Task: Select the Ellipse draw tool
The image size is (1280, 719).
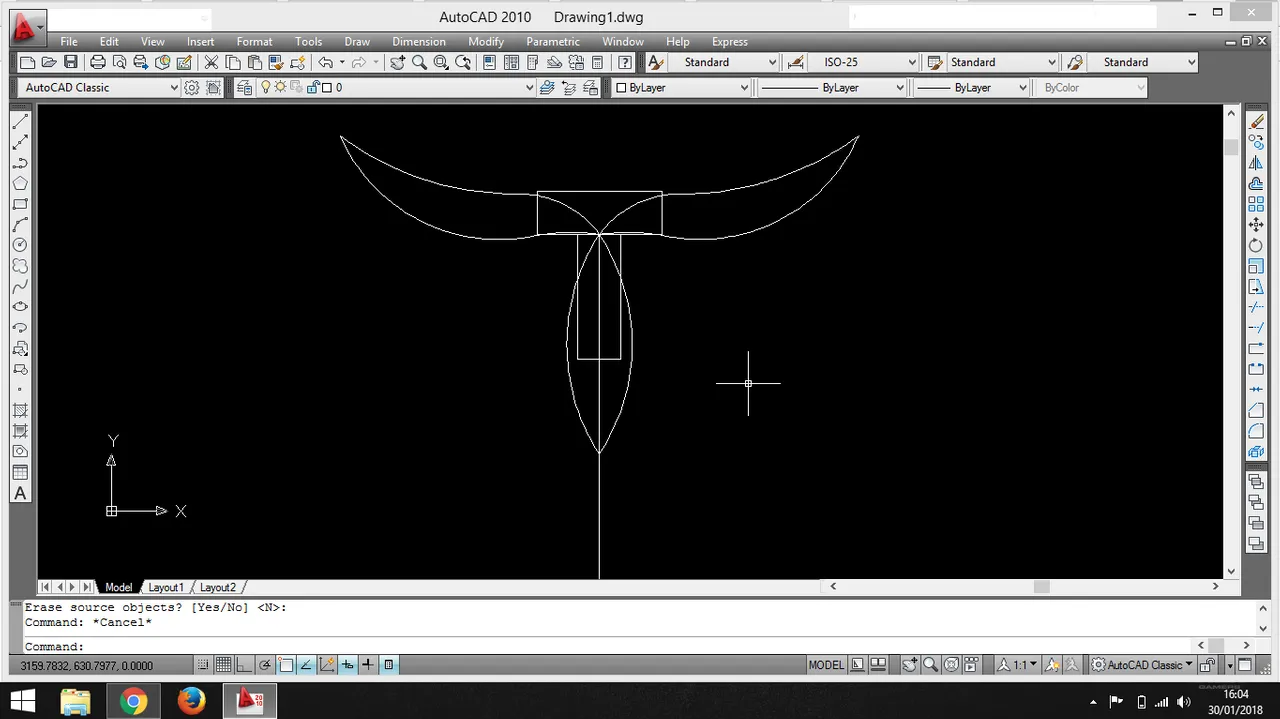Action: coord(20,307)
